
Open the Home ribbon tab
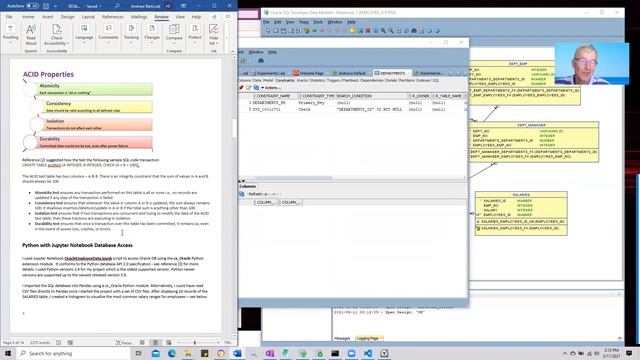(x=28, y=17)
